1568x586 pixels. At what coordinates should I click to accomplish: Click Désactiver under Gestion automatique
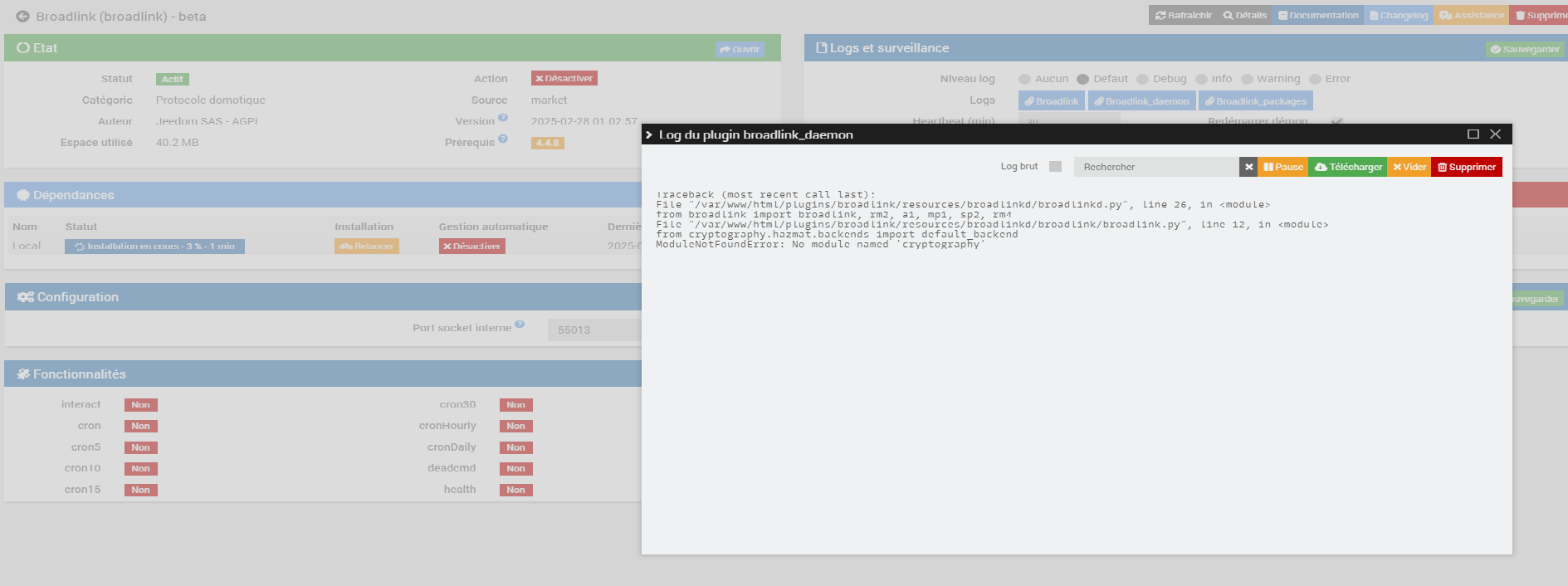472,247
